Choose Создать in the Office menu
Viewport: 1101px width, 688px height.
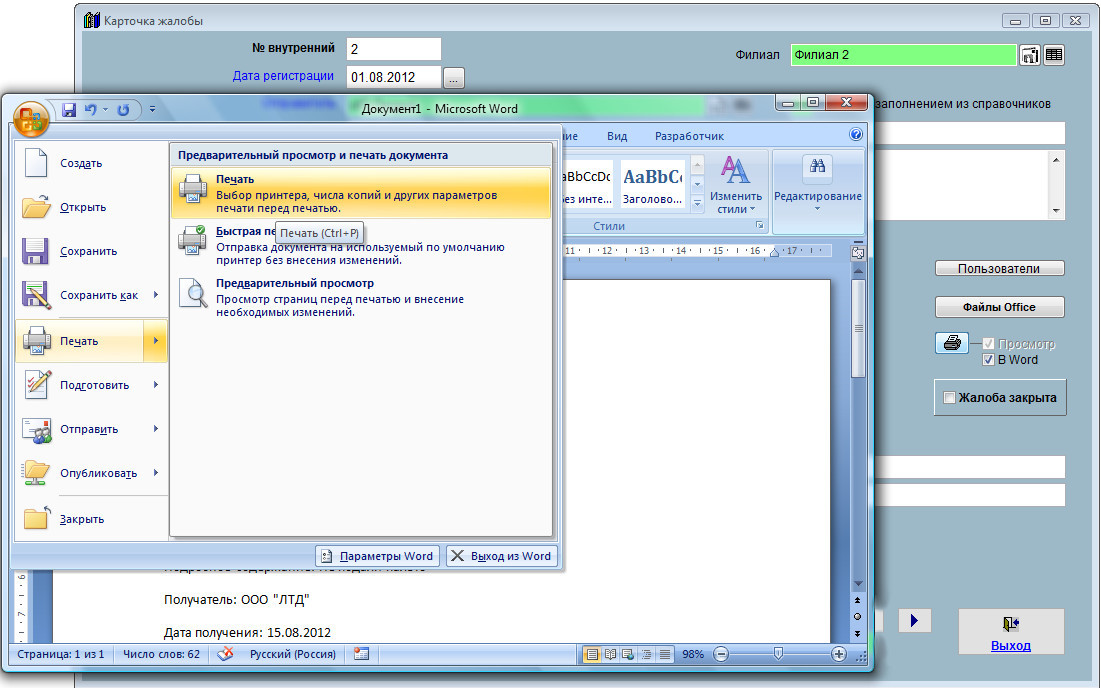(91, 163)
